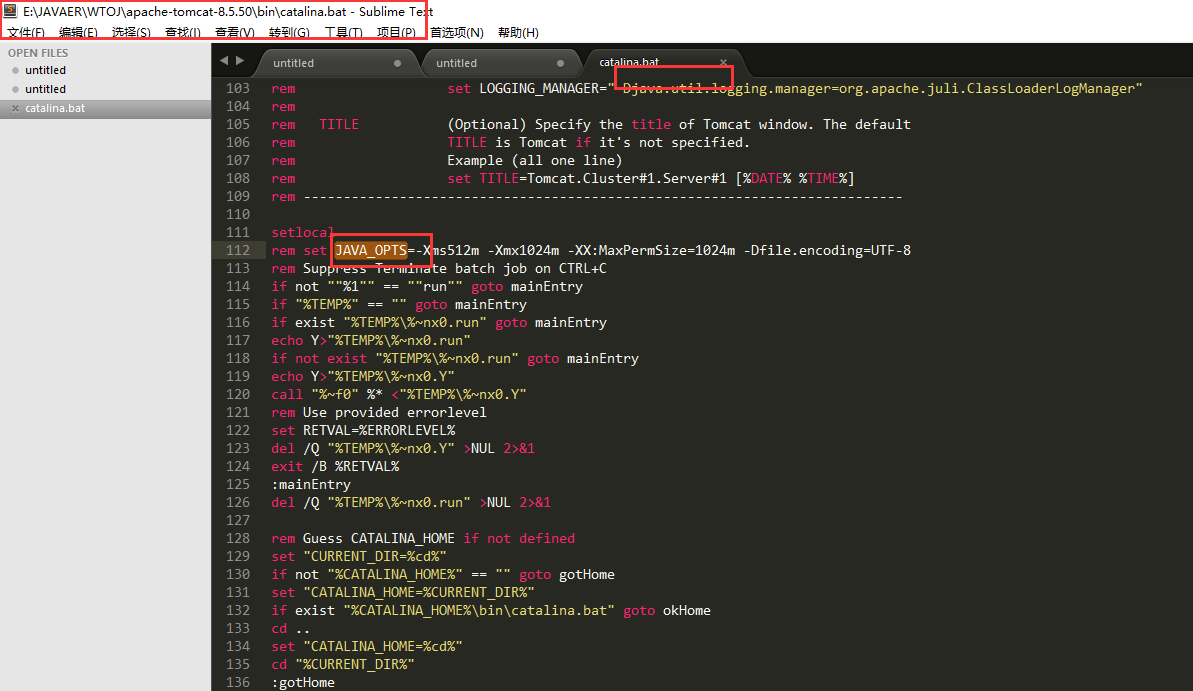Image resolution: width=1193 pixels, height=691 pixels.
Task: Click RETVAL=%ERRORLEVEL% on line 122
Action: pos(379,431)
